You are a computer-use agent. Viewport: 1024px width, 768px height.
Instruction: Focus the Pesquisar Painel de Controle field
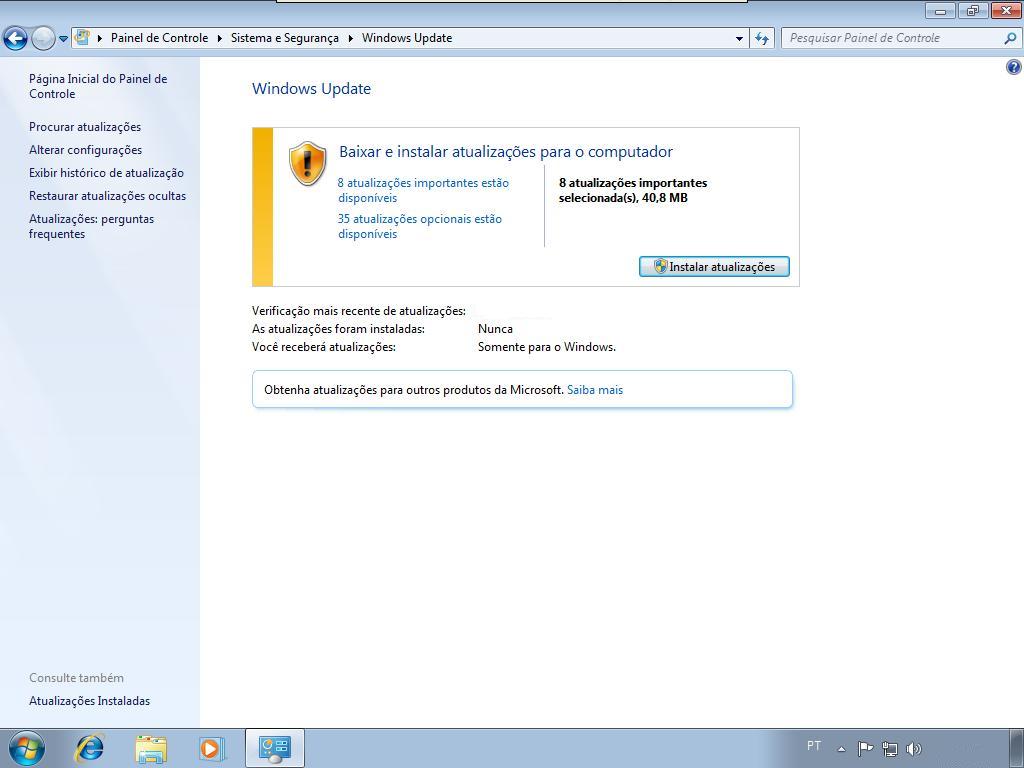coord(895,39)
